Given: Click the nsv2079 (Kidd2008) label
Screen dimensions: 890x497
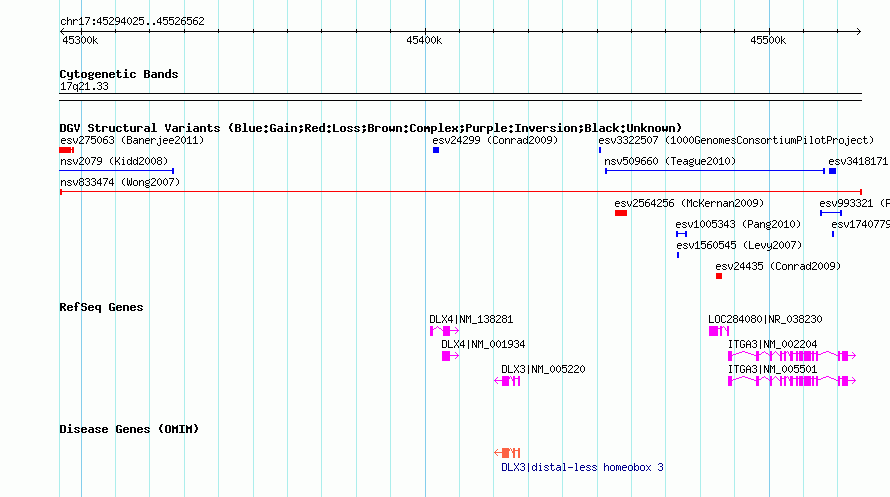Looking at the screenshot, I should point(114,161).
